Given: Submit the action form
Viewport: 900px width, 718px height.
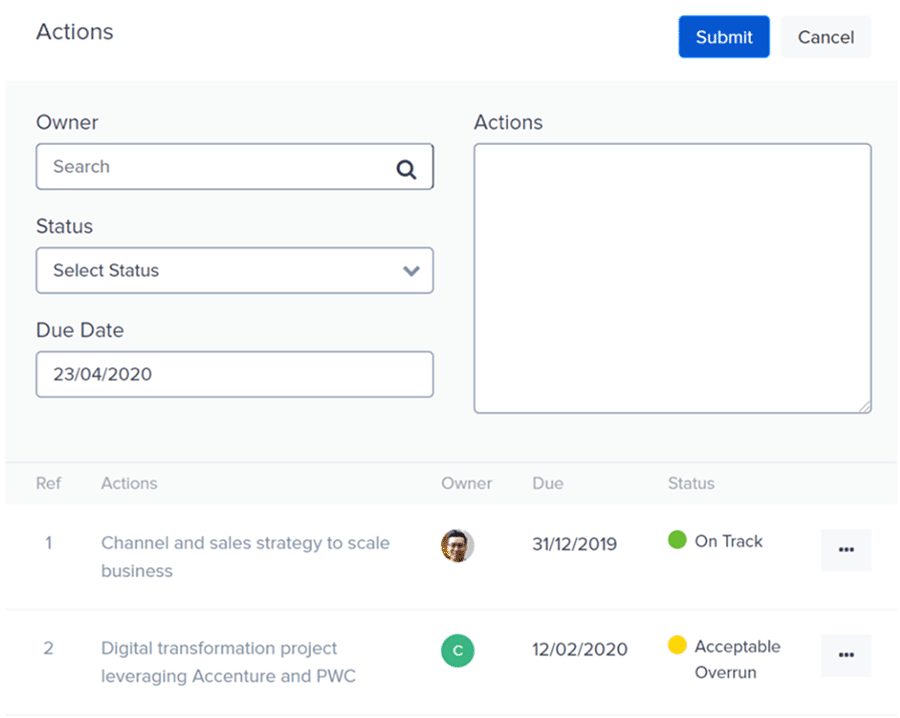Looking at the screenshot, I should tap(724, 37).
